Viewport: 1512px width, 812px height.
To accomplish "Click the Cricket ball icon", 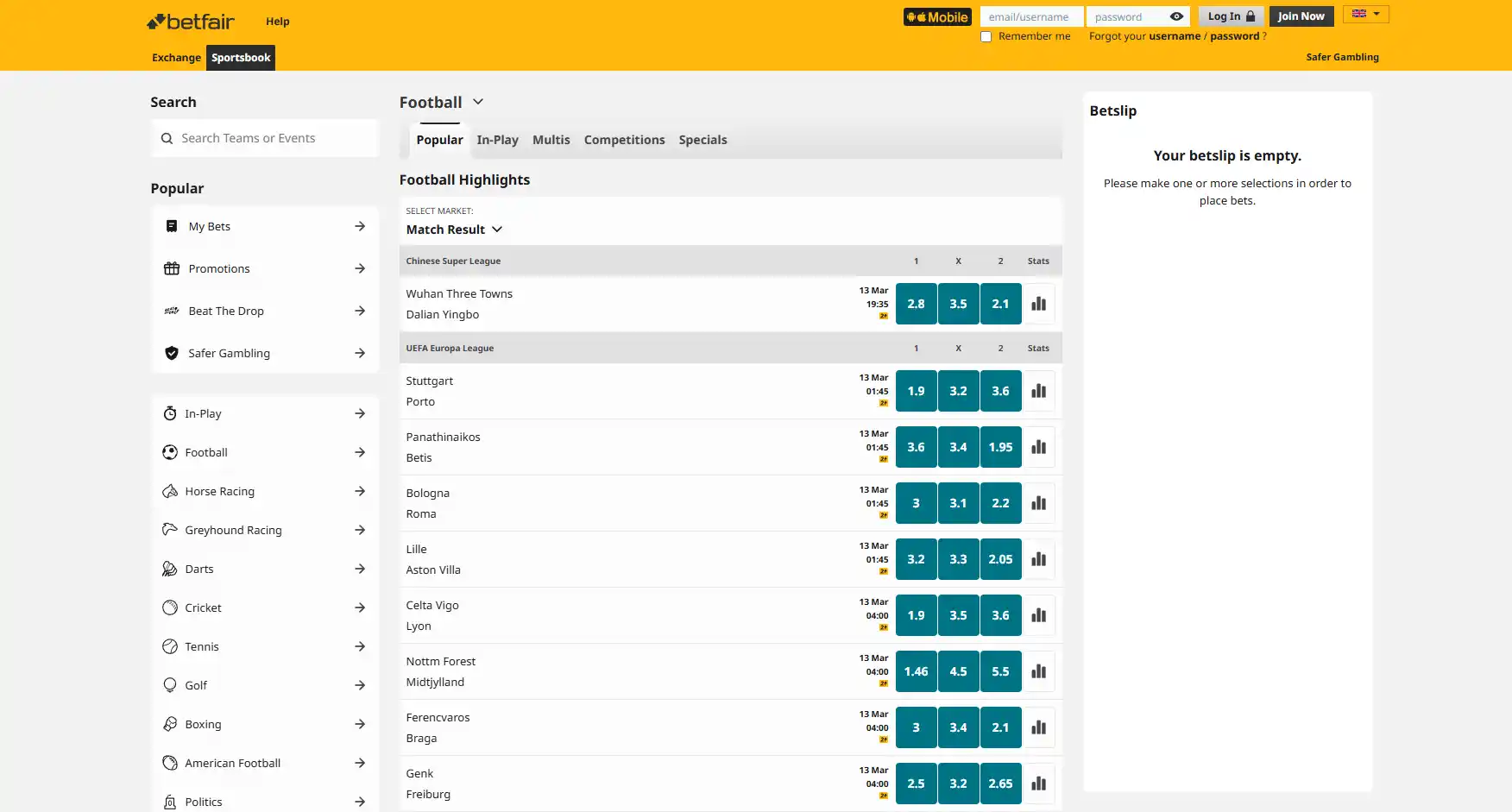I will pyautogui.click(x=170, y=607).
